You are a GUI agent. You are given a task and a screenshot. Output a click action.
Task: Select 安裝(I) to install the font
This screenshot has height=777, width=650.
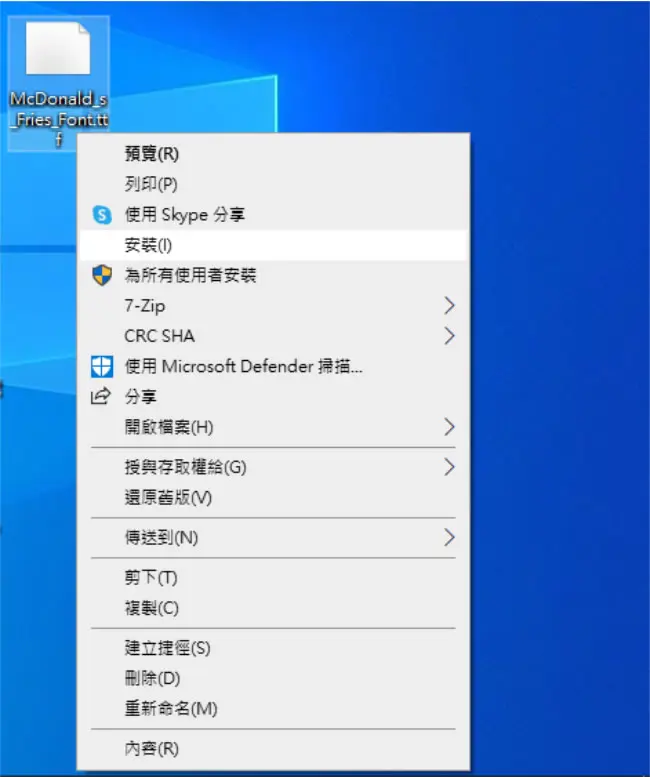coord(273,245)
